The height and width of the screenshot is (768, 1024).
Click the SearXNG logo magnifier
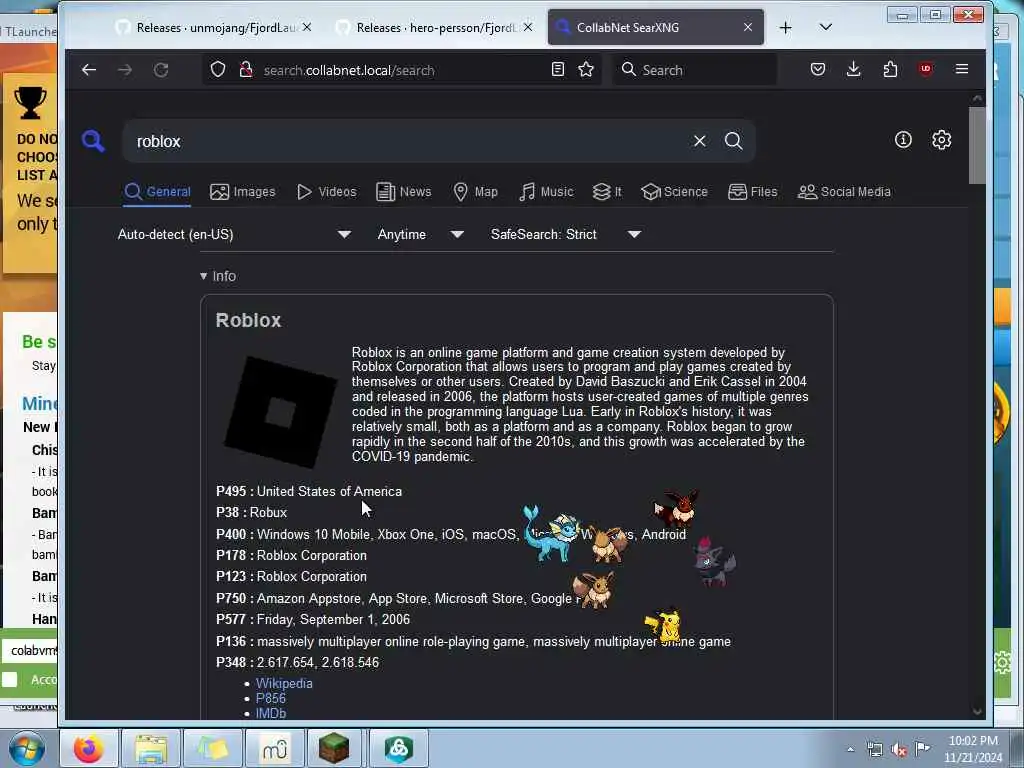pyautogui.click(x=93, y=140)
